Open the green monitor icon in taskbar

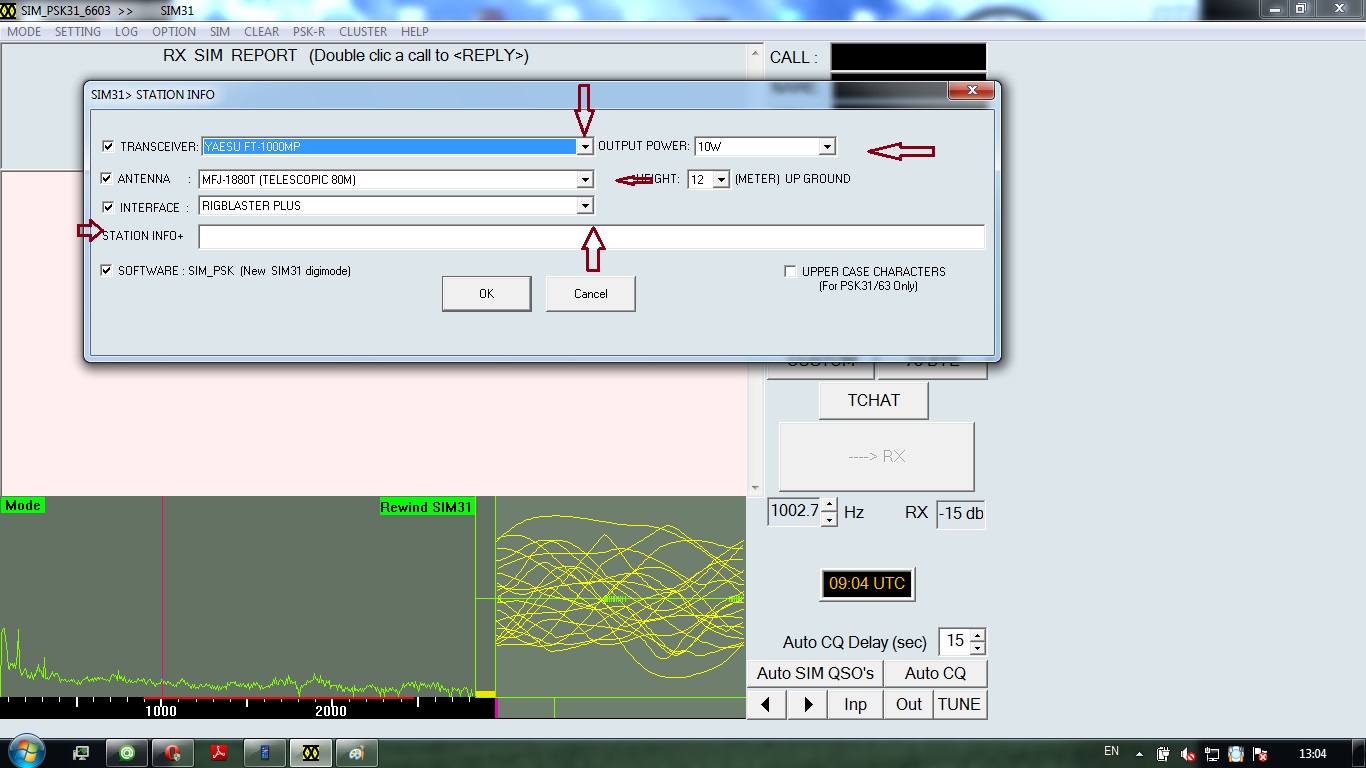[x=81, y=753]
